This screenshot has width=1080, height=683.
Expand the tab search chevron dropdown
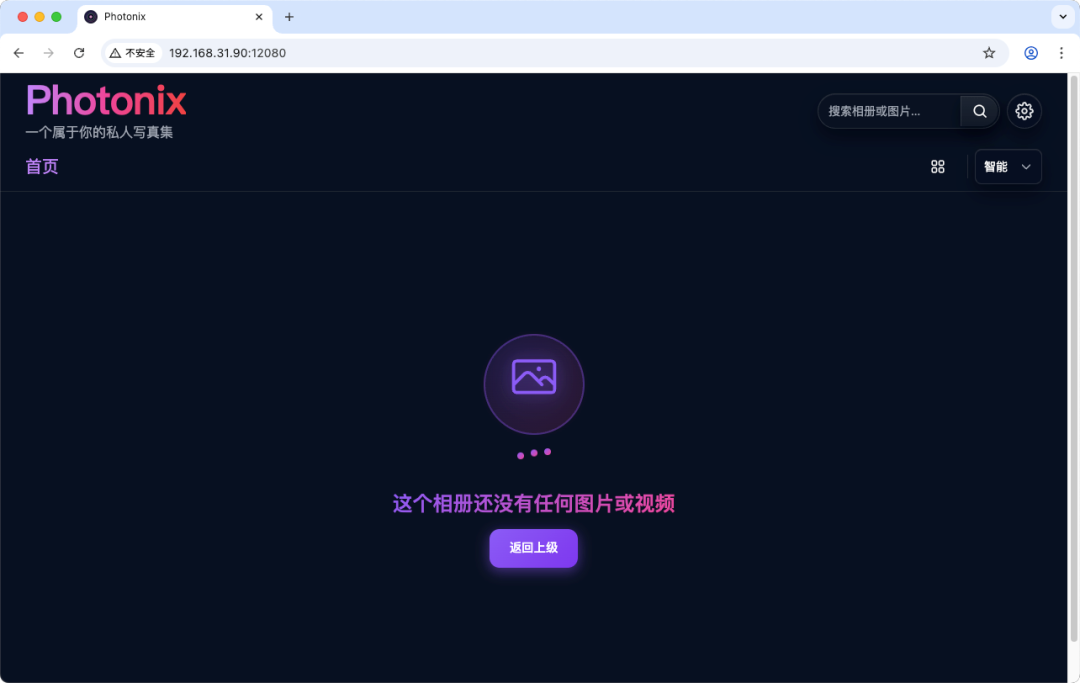(x=1060, y=17)
